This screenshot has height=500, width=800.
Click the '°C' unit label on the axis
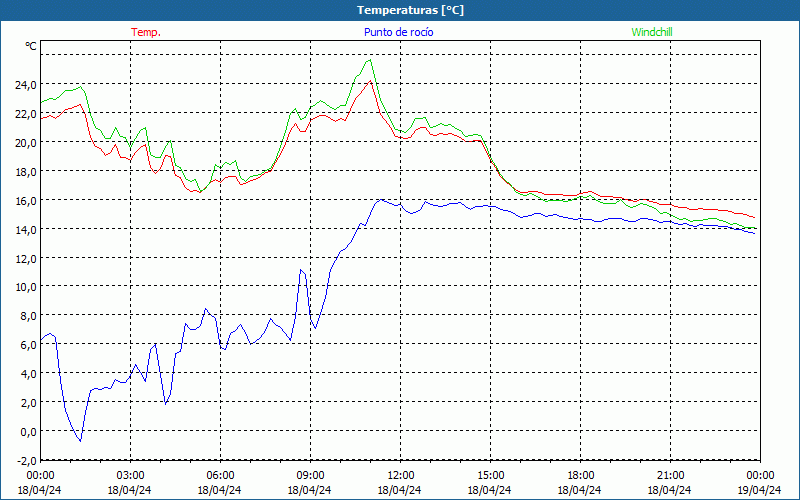31,46
